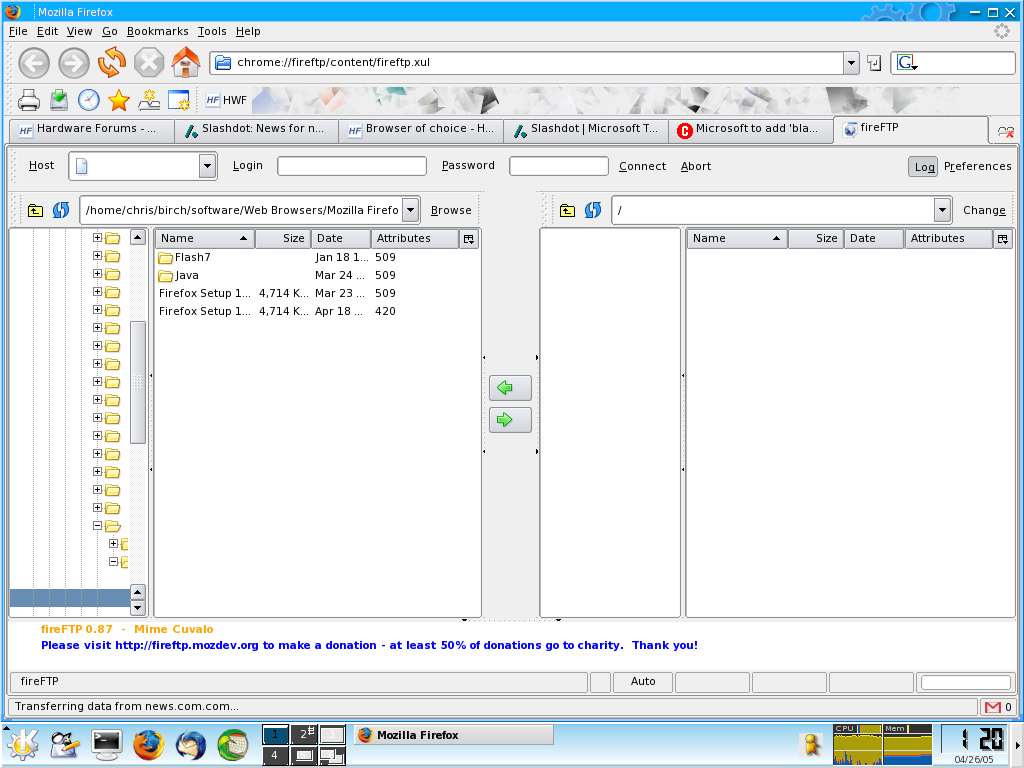Click Browse for local folder
This screenshot has height=768, width=1024.
click(451, 210)
